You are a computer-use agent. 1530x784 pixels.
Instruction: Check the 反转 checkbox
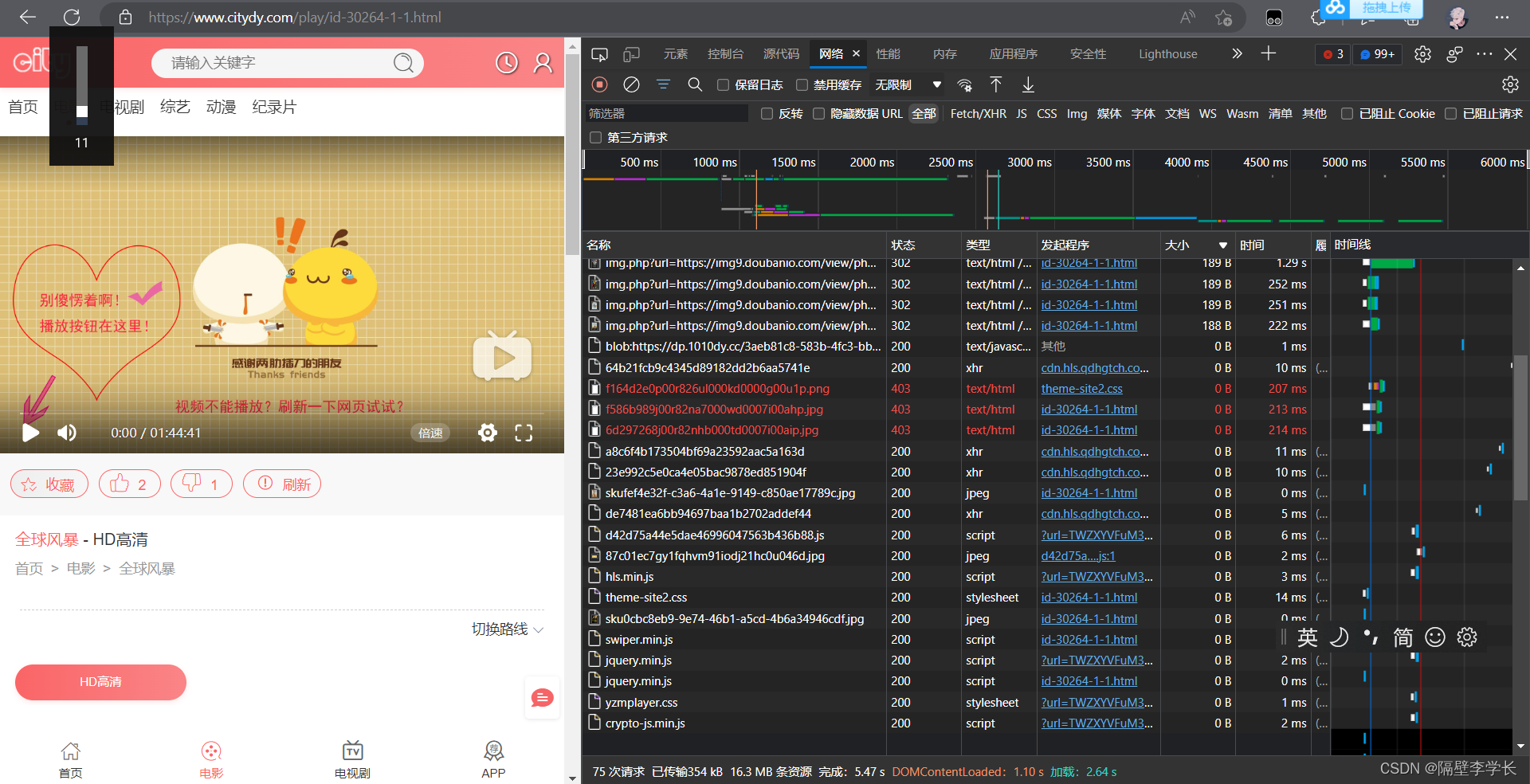[x=767, y=114]
